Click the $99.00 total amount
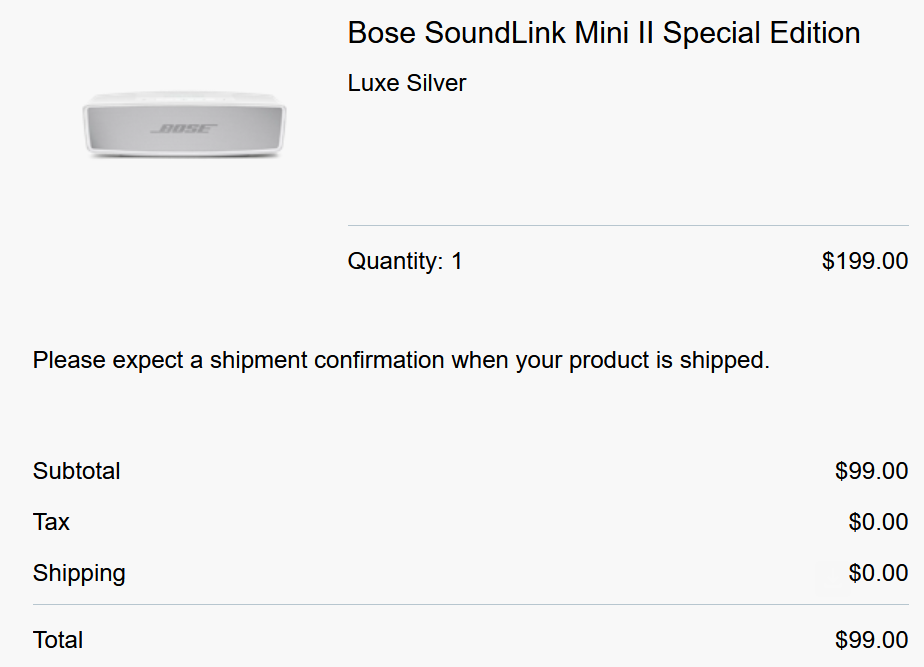The width and height of the screenshot is (924, 667). tap(871, 640)
